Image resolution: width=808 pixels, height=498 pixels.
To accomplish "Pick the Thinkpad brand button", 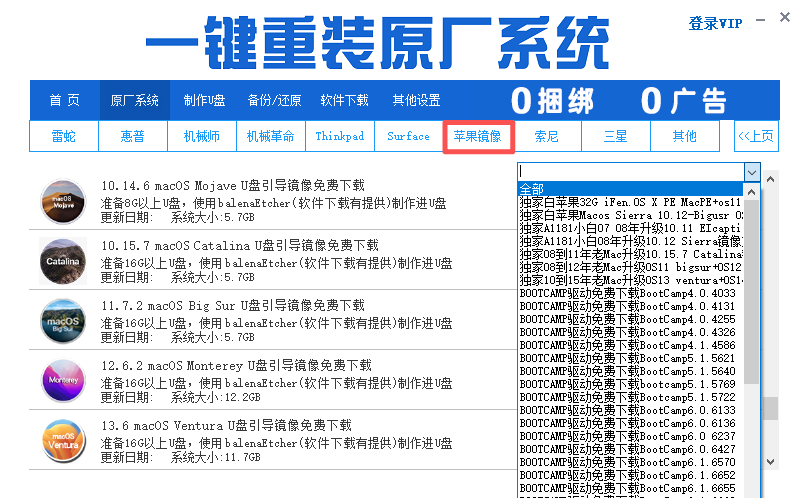I will [340, 136].
